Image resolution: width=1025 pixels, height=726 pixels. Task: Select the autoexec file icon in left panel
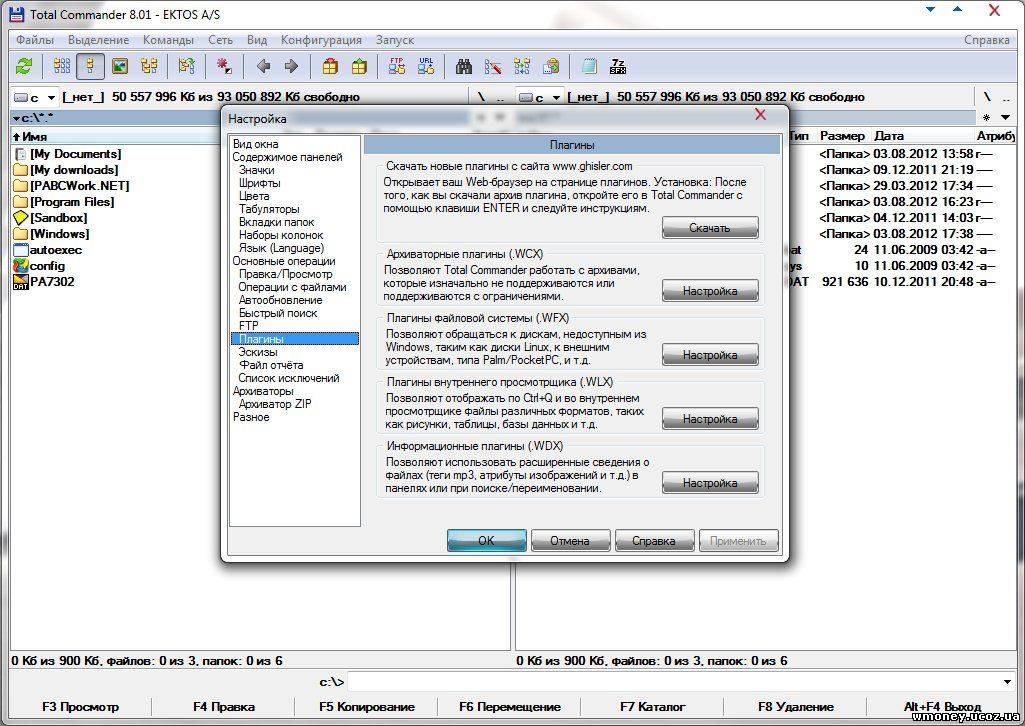pos(20,250)
